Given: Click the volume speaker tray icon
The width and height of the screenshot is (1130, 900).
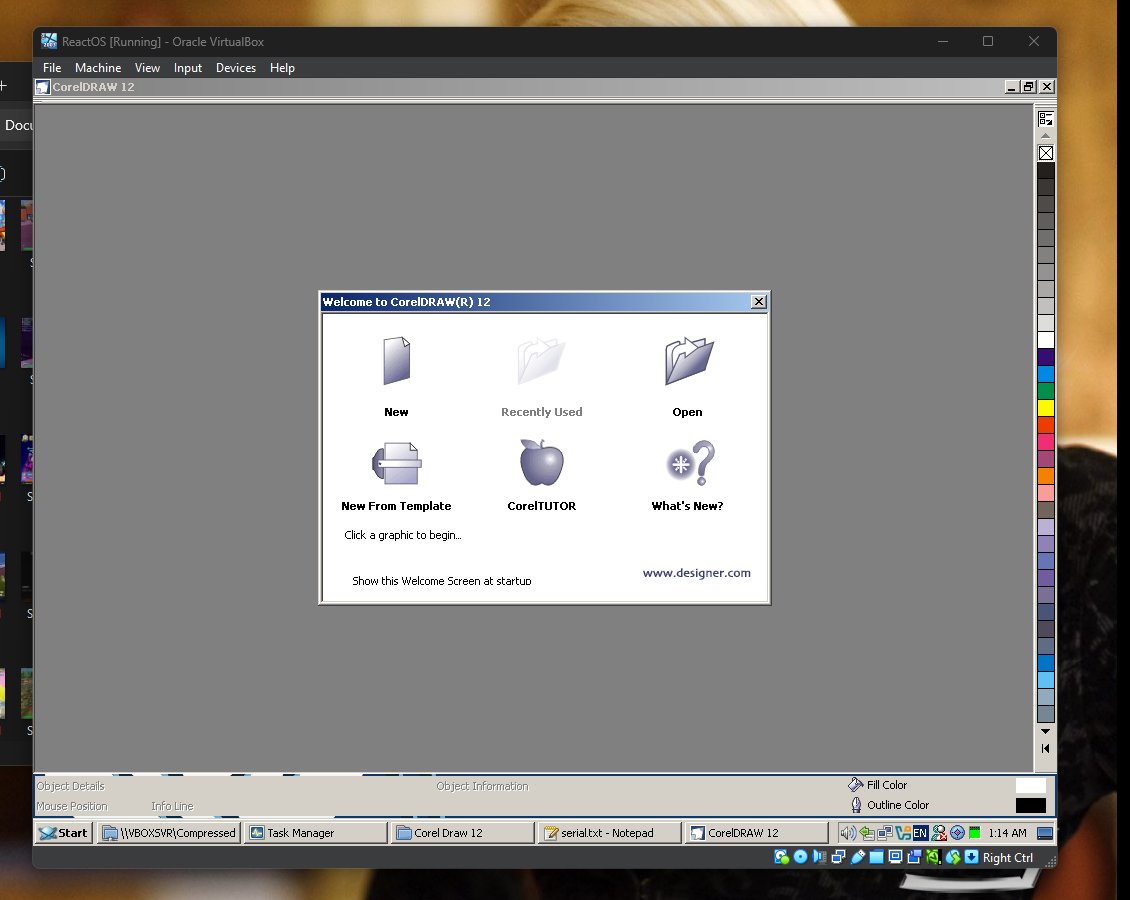Looking at the screenshot, I should [848, 833].
